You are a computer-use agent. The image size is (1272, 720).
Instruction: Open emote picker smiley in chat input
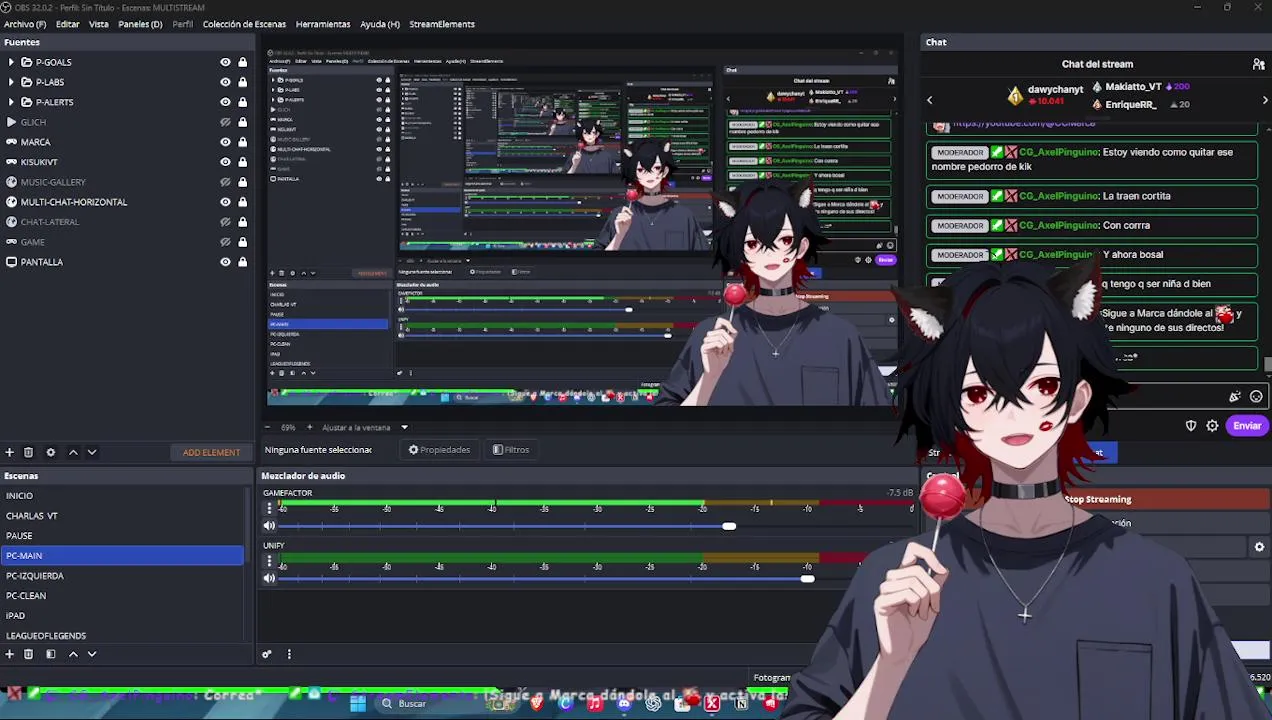point(1256,397)
